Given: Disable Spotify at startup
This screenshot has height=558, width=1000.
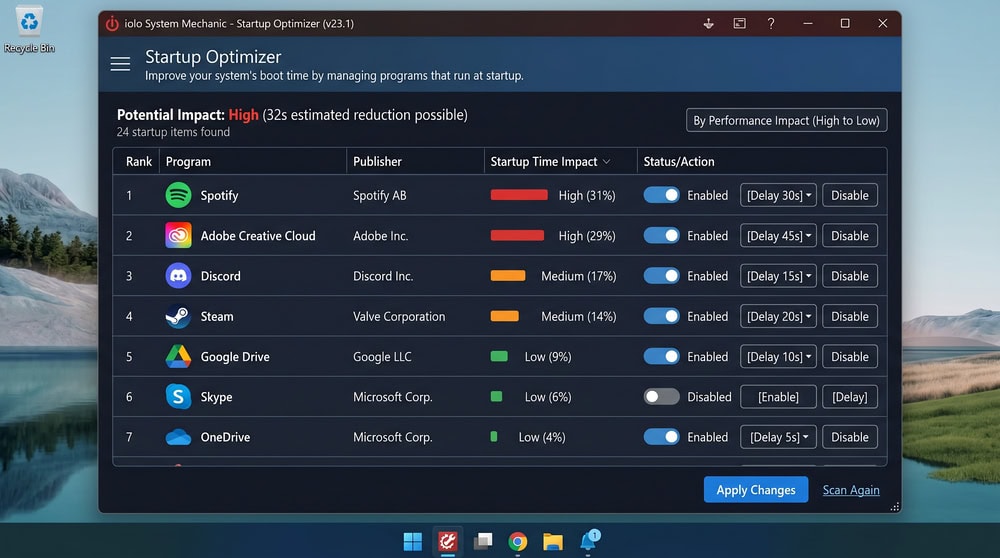Looking at the screenshot, I should (x=849, y=195).
